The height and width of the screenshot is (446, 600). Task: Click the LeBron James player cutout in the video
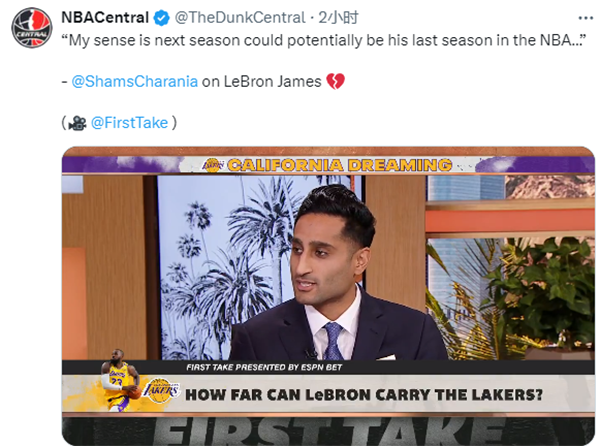click(119, 380)
